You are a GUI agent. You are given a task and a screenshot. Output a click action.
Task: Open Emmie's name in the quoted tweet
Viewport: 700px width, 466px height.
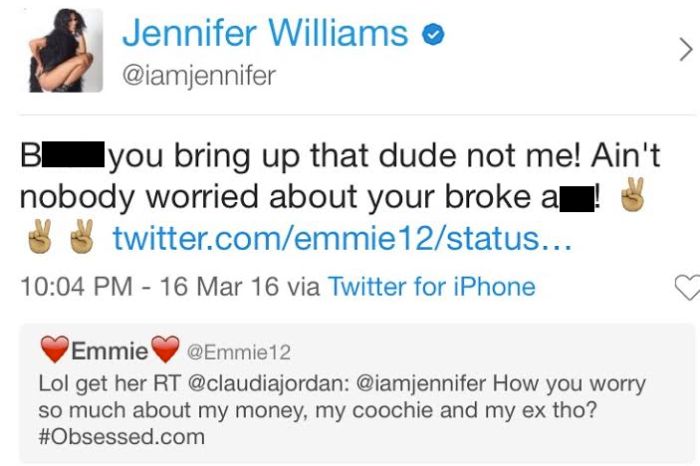click(109, 352)
